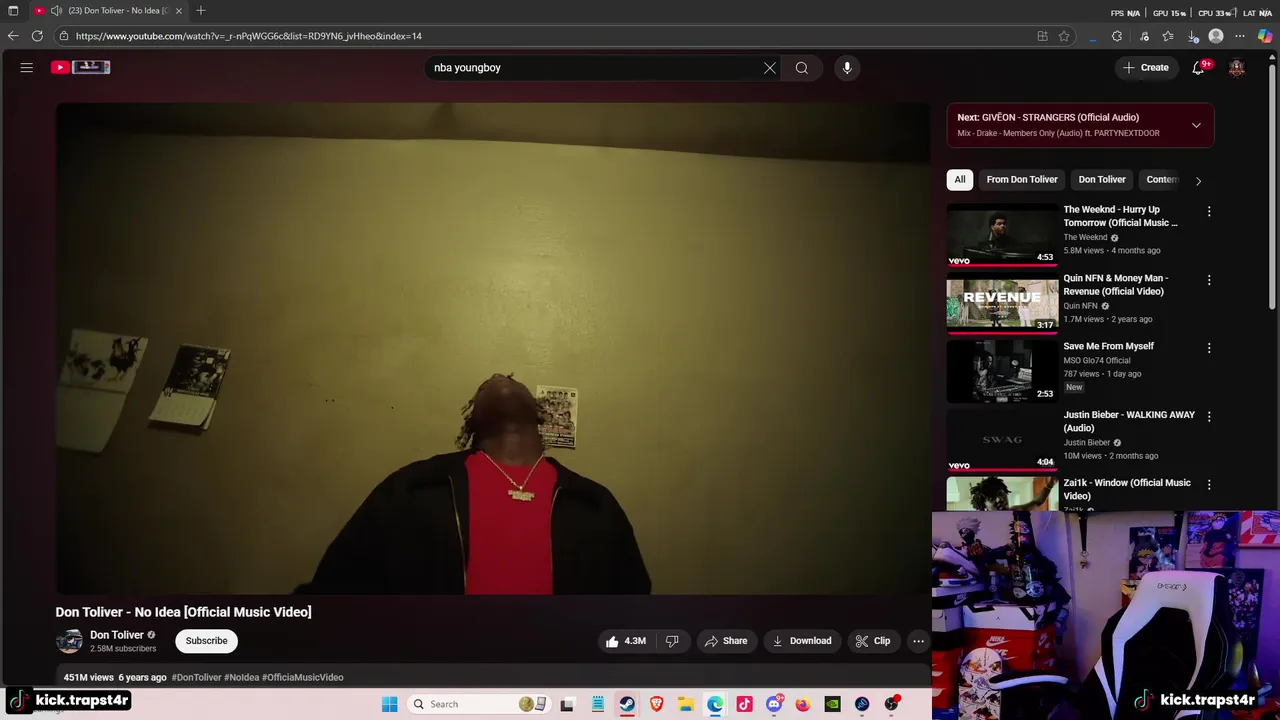
Task: Run the search using the magnifier button
Action: click(x=802, y=68)
